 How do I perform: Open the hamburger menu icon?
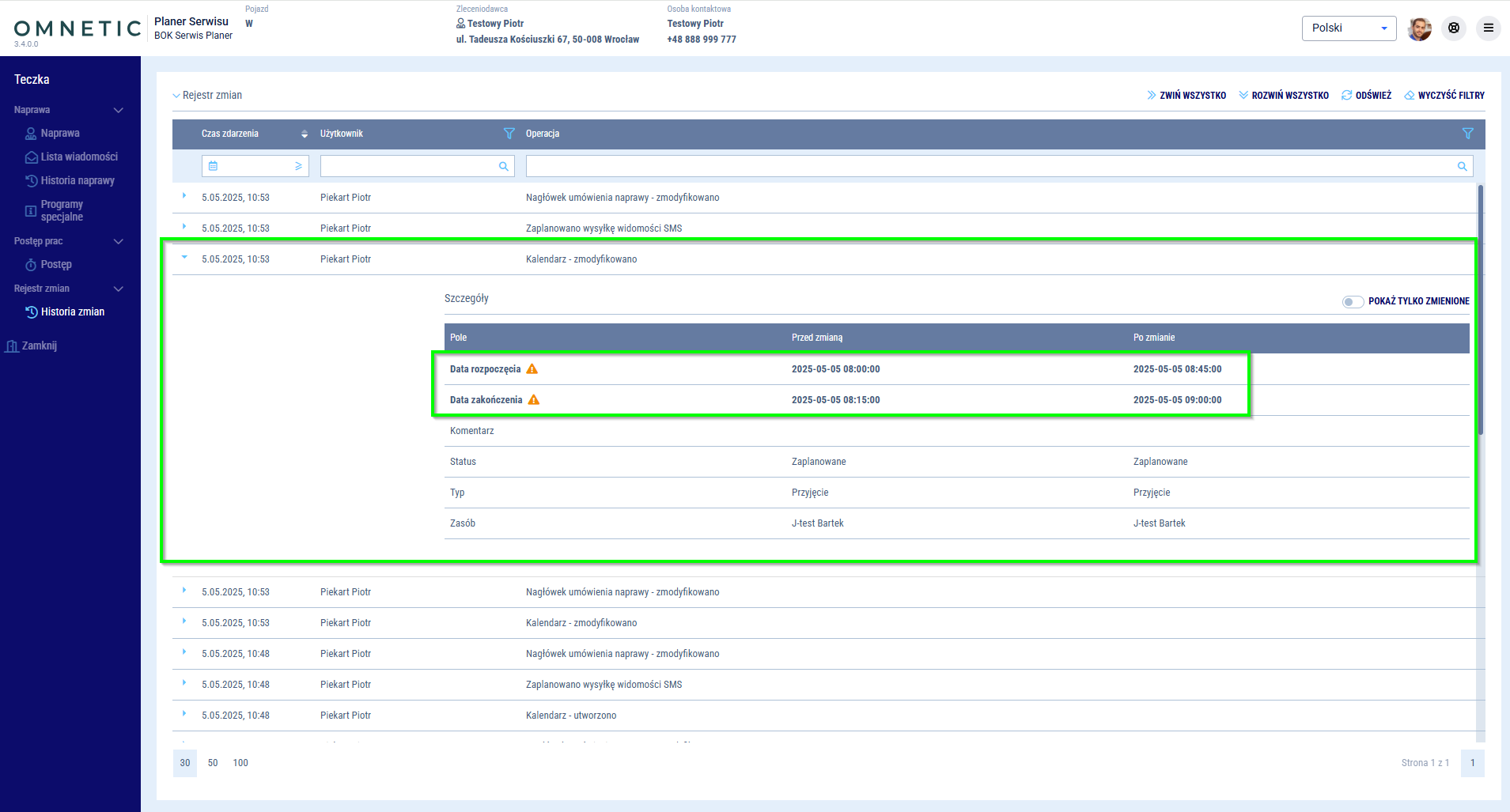coord(1488,28)
